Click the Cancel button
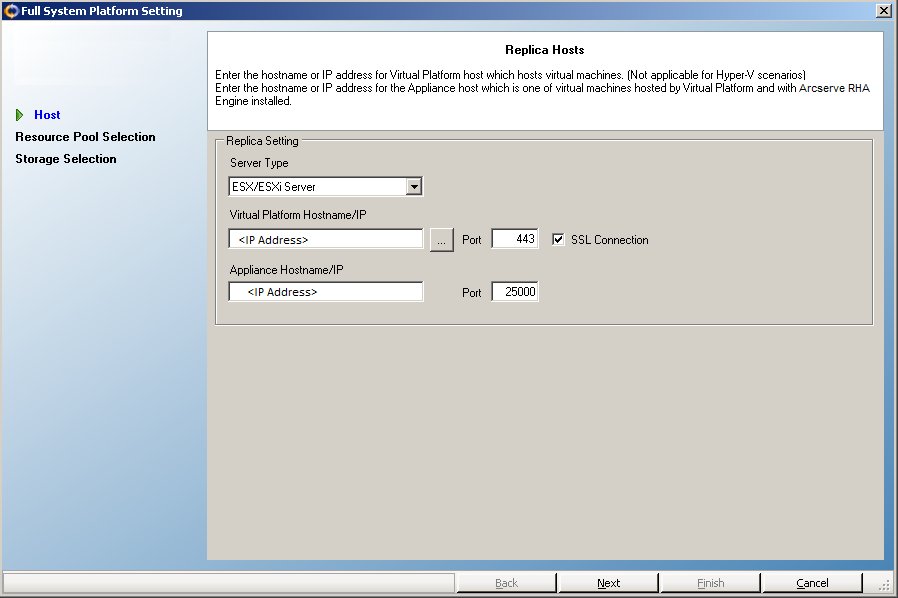The image size is (898, 598). pos(812,583)
